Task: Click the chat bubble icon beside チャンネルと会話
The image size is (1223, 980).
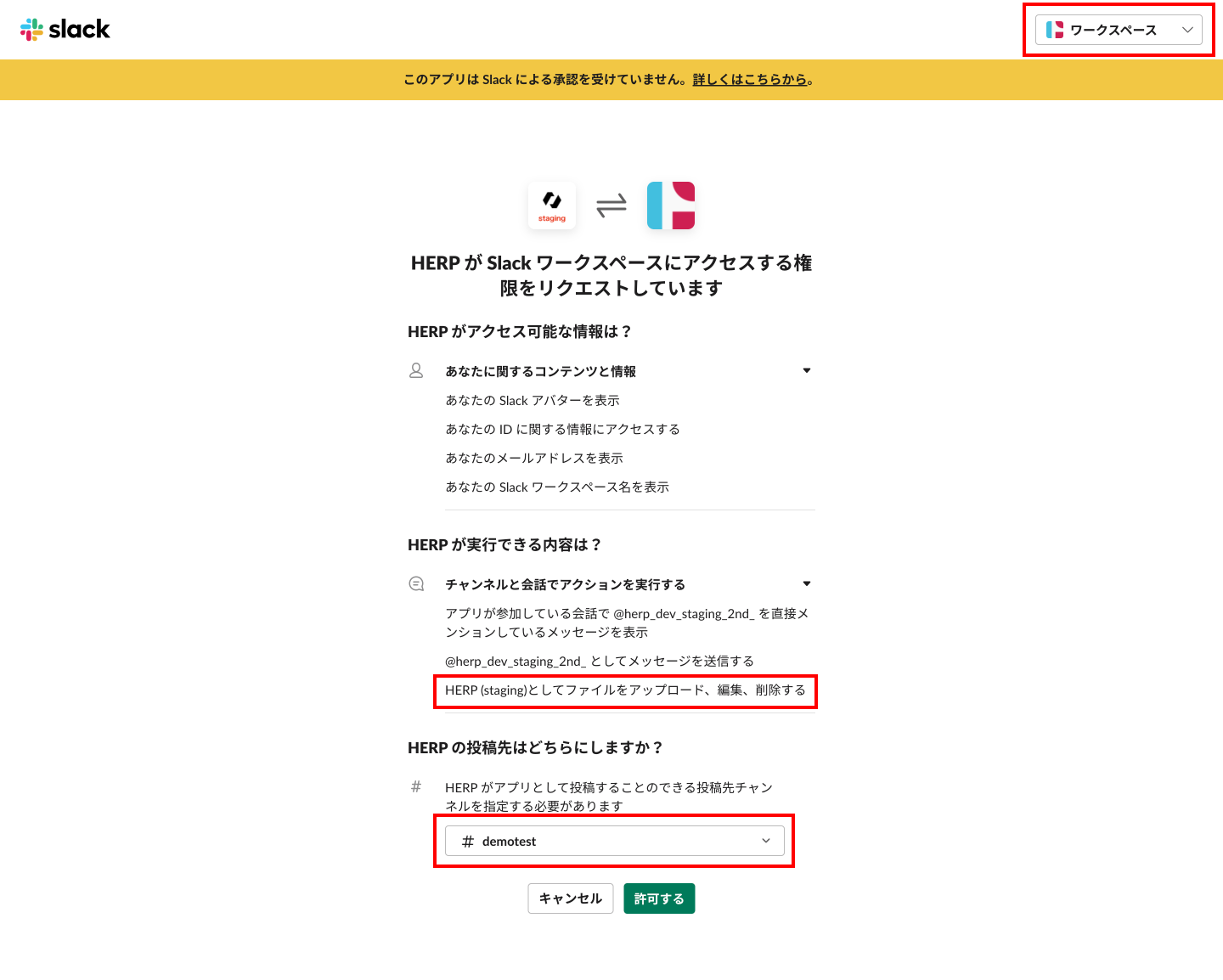Action: click(x=416, y=584)
